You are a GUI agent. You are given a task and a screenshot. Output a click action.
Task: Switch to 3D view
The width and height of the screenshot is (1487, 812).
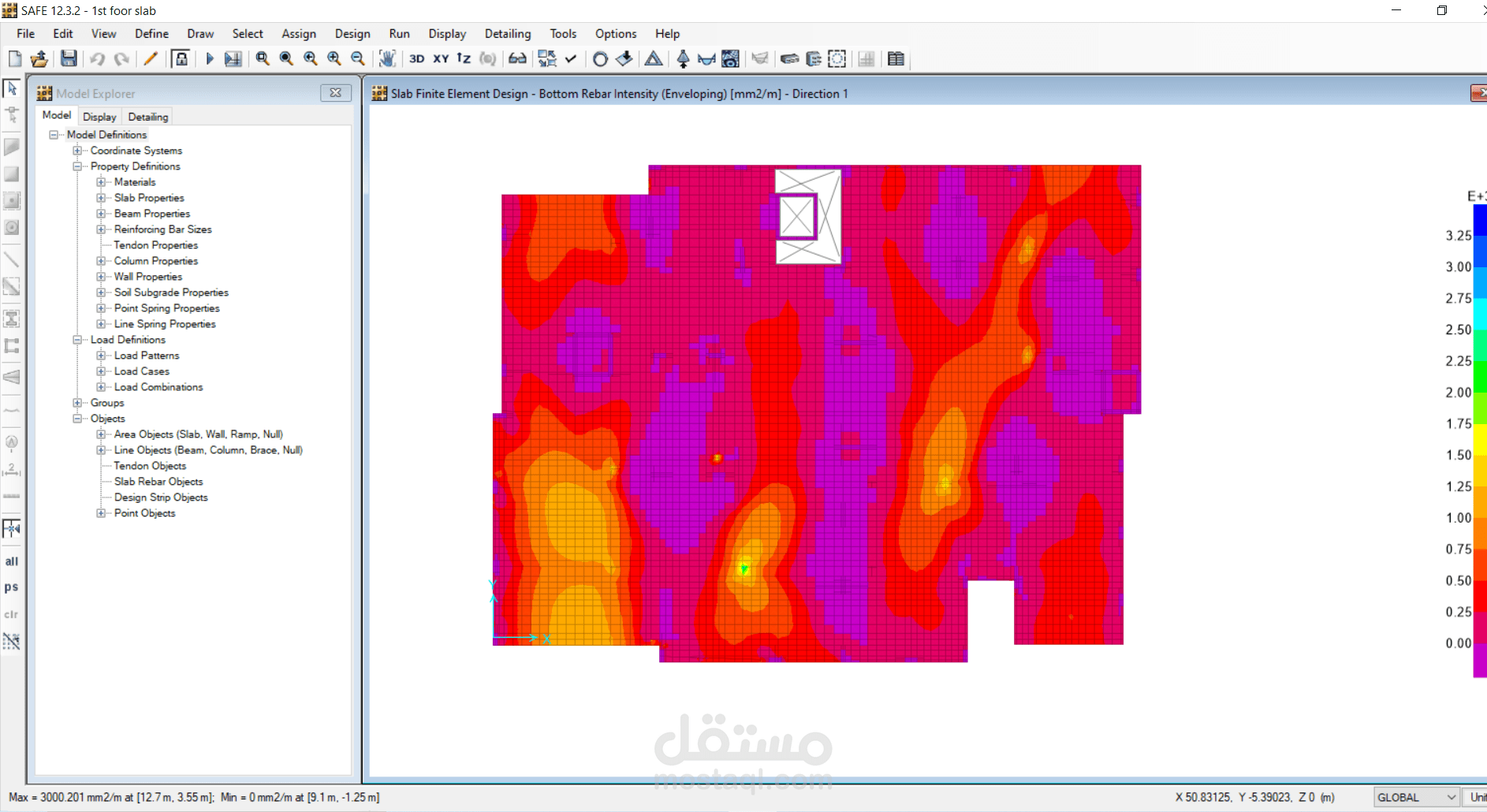417,59
